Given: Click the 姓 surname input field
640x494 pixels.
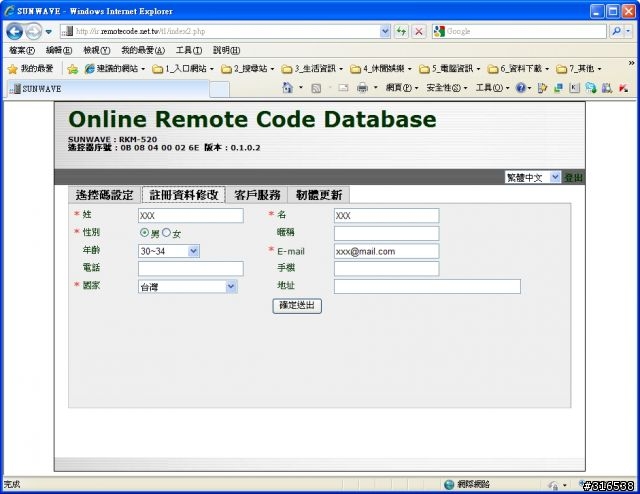Looking at the screenshot, I should [191, 216].
